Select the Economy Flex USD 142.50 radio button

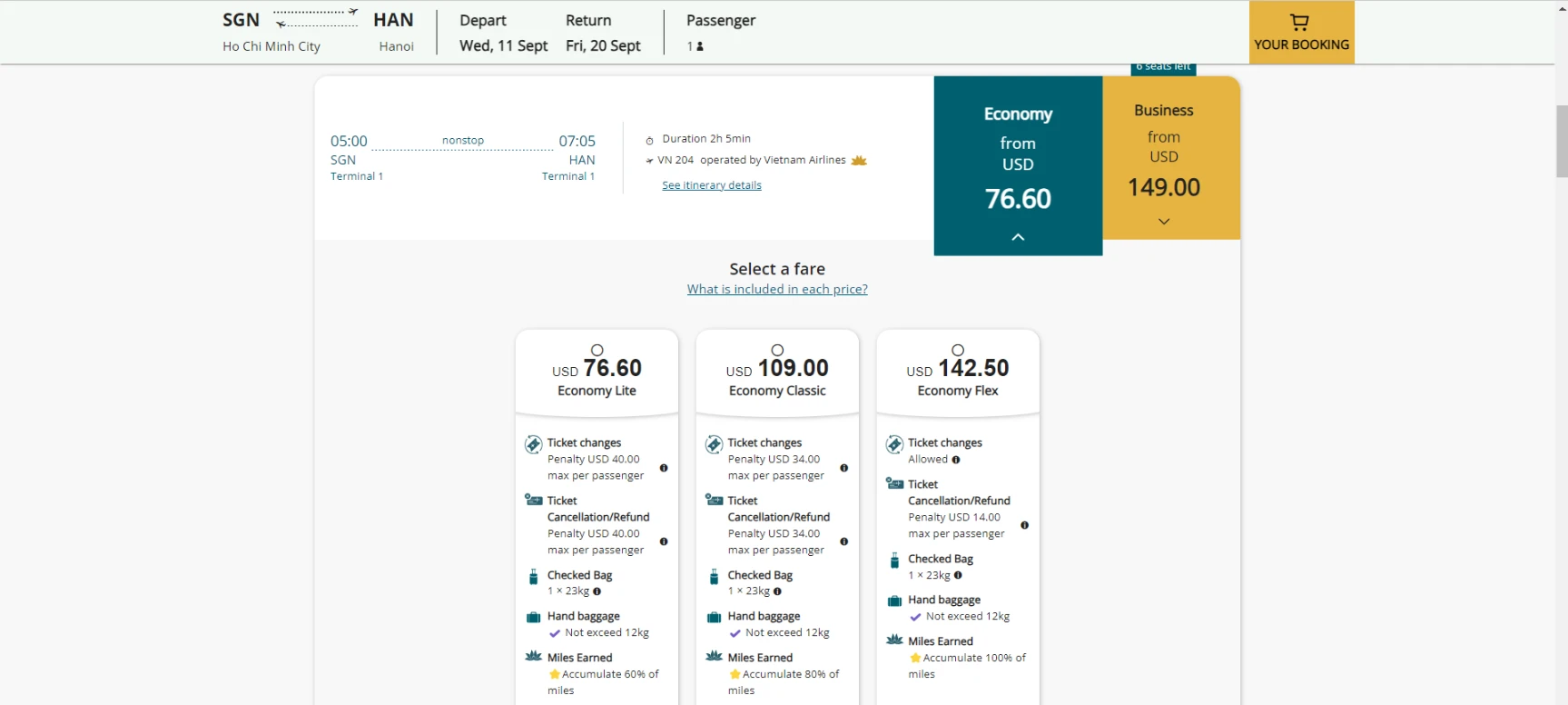[x=958, y=350]
